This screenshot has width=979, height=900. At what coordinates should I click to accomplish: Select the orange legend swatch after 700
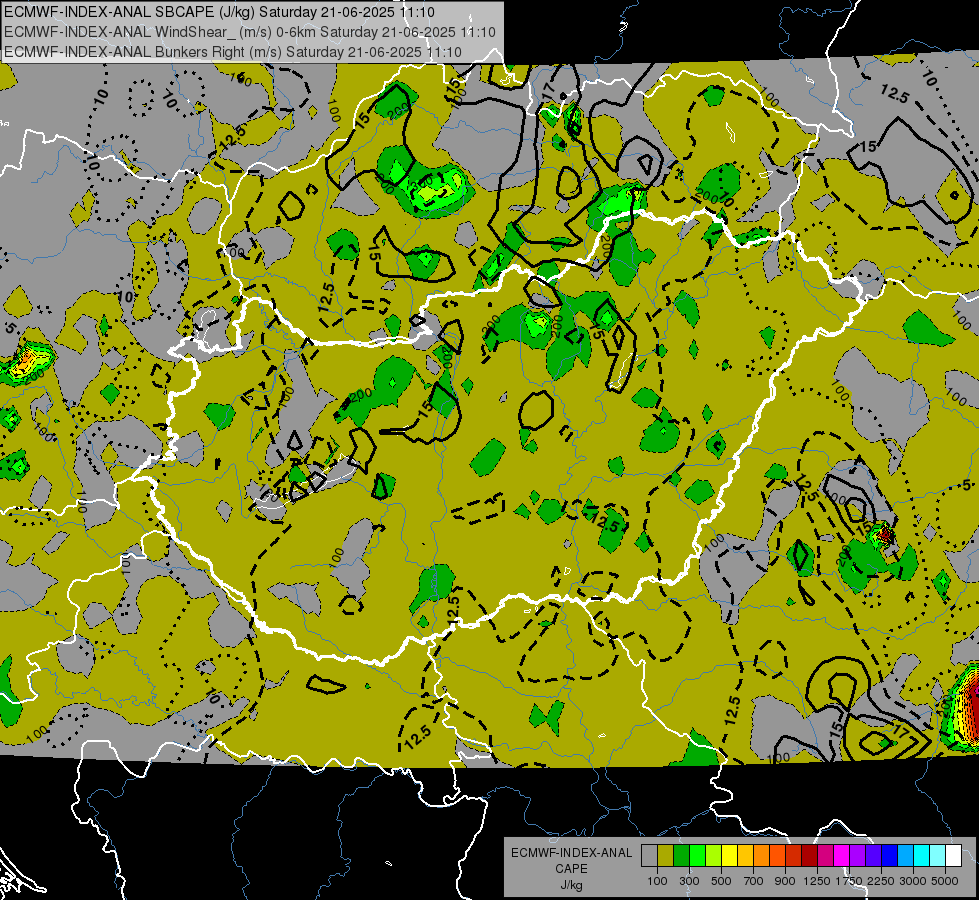[761, 855]
